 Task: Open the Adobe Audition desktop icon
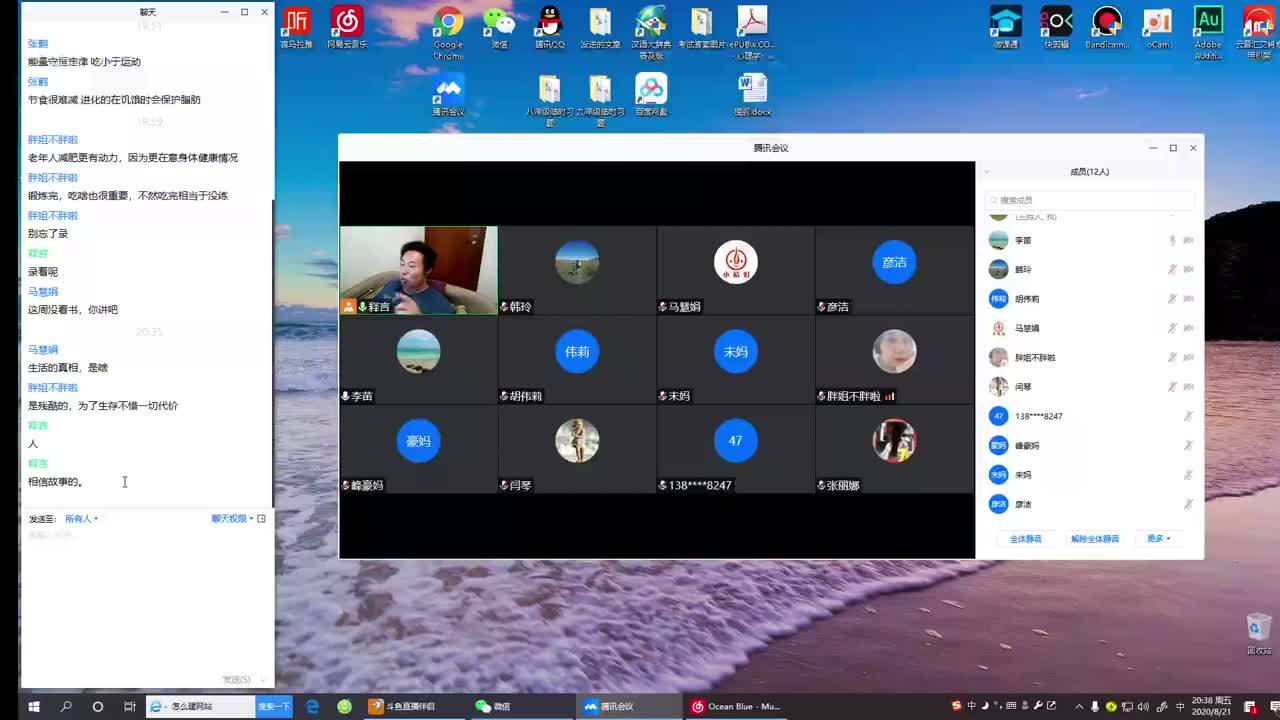(1208, 24)
